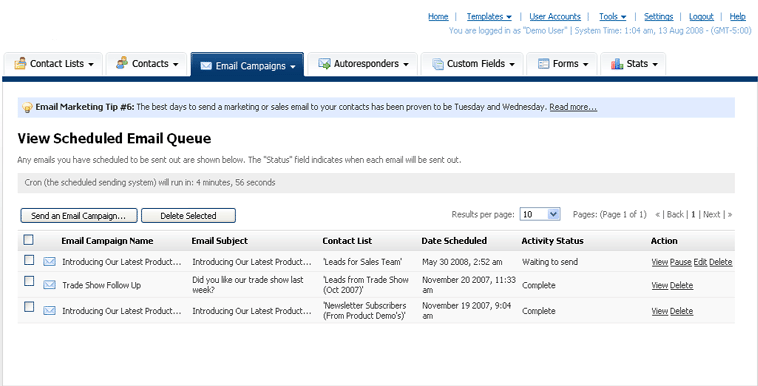Edit the 'Leads for Sales Team' scheduled email

click(x=700, y=262)
